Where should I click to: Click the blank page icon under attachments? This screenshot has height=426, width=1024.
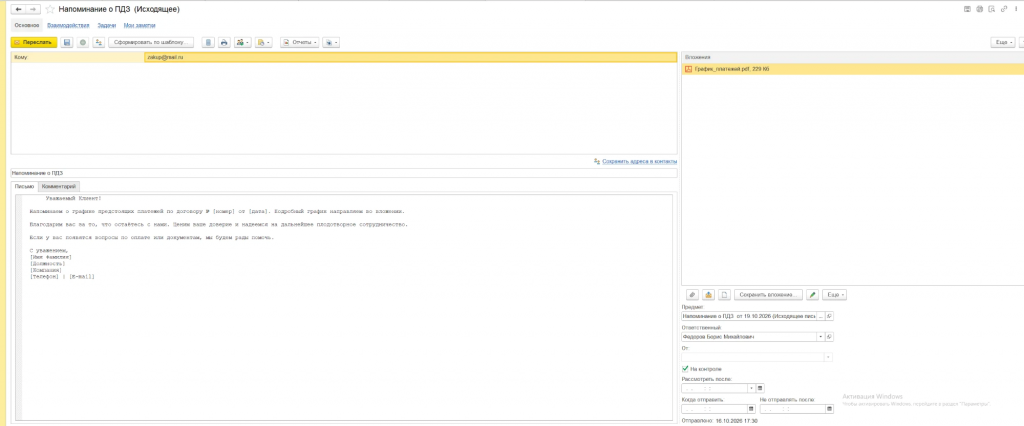[x=724, y=295]
